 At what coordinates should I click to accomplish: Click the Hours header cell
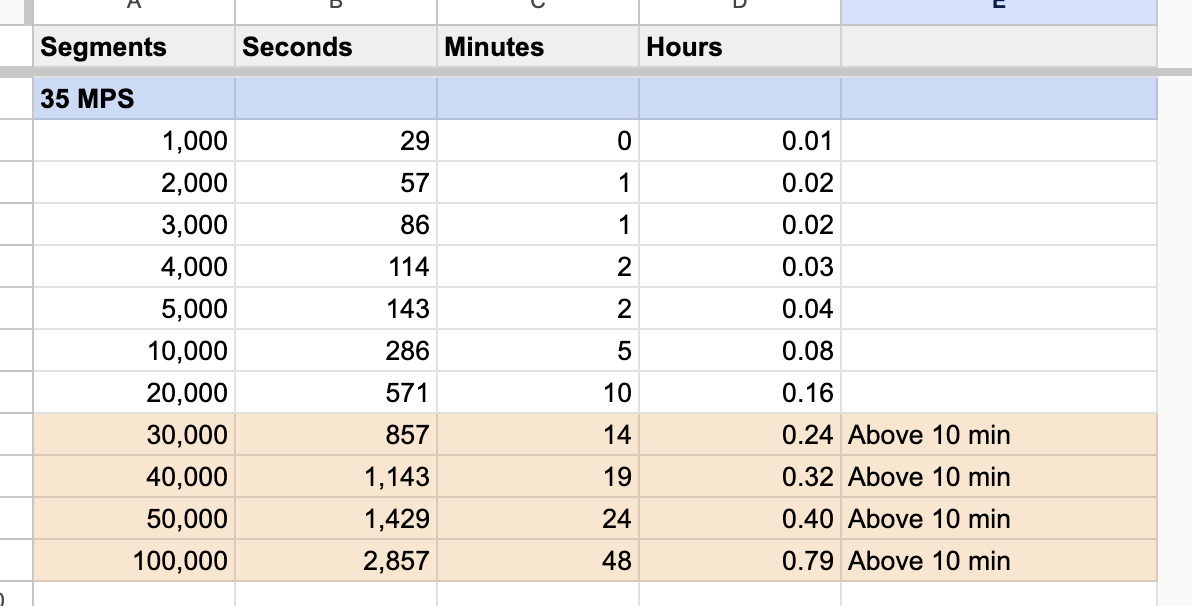click(x=739, y=47)
